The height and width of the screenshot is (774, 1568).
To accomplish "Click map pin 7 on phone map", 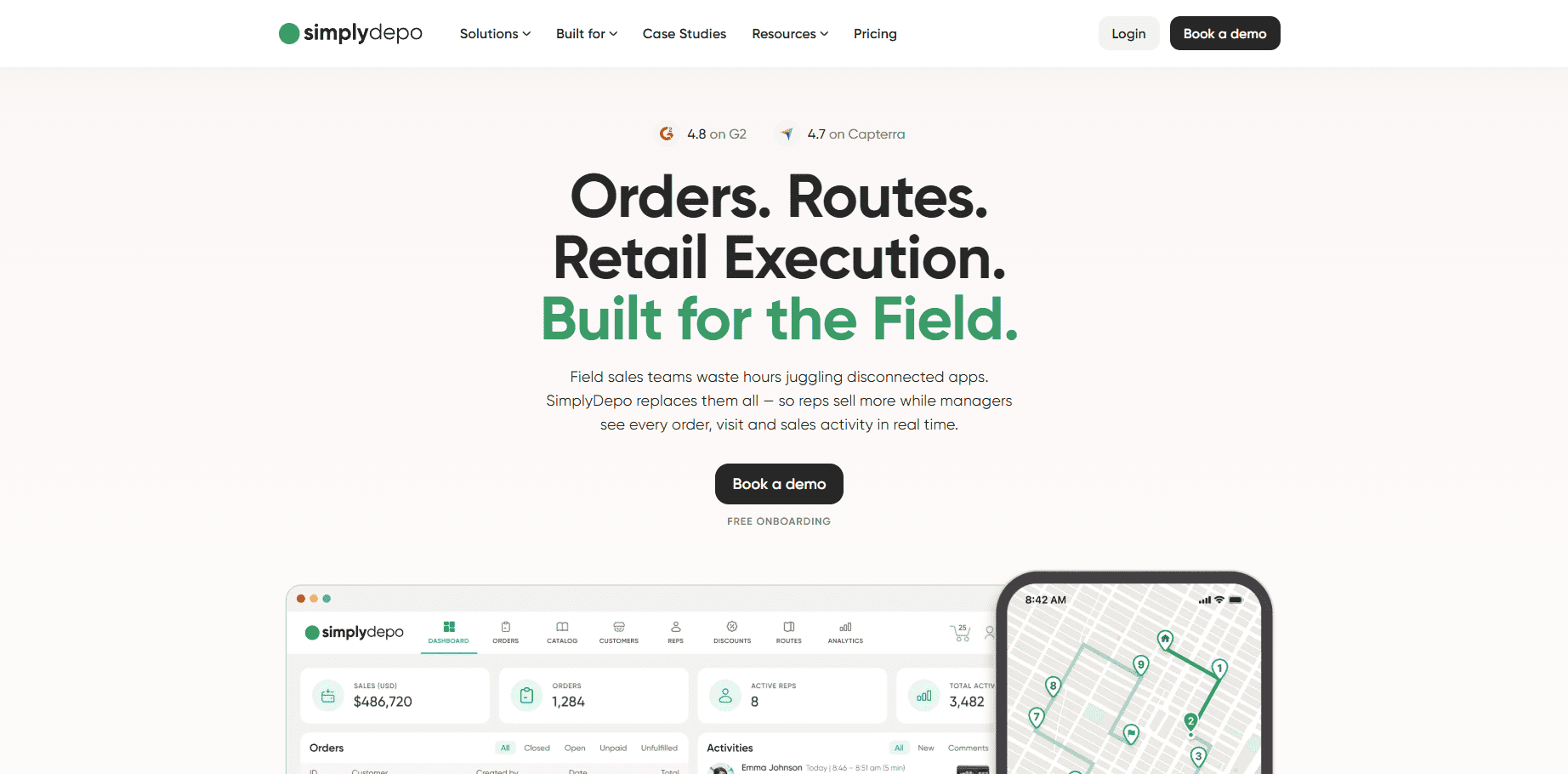I will [x=1036, y=718].
